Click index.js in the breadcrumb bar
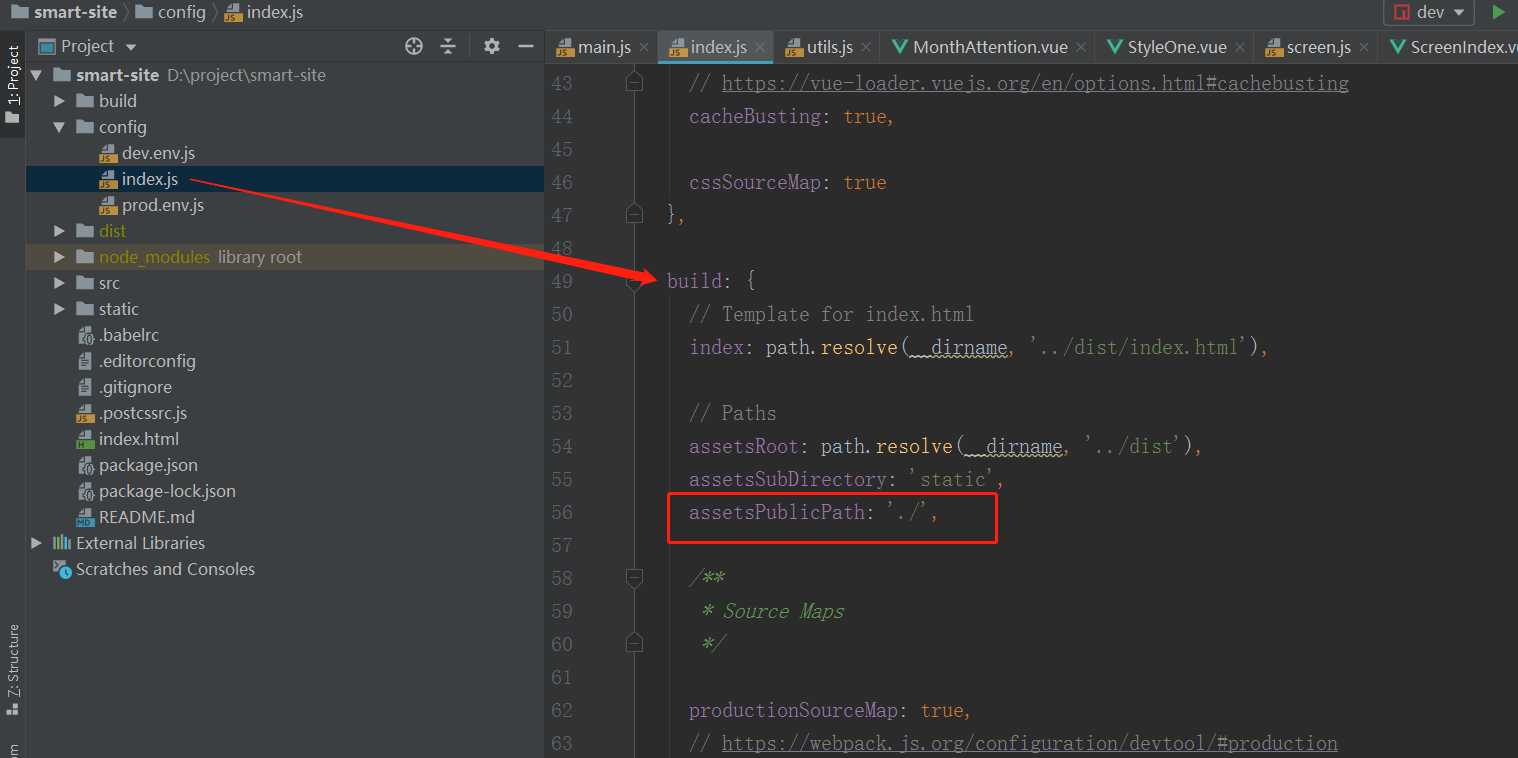This screenshot has width=1518, height=758. pos(264,13)
